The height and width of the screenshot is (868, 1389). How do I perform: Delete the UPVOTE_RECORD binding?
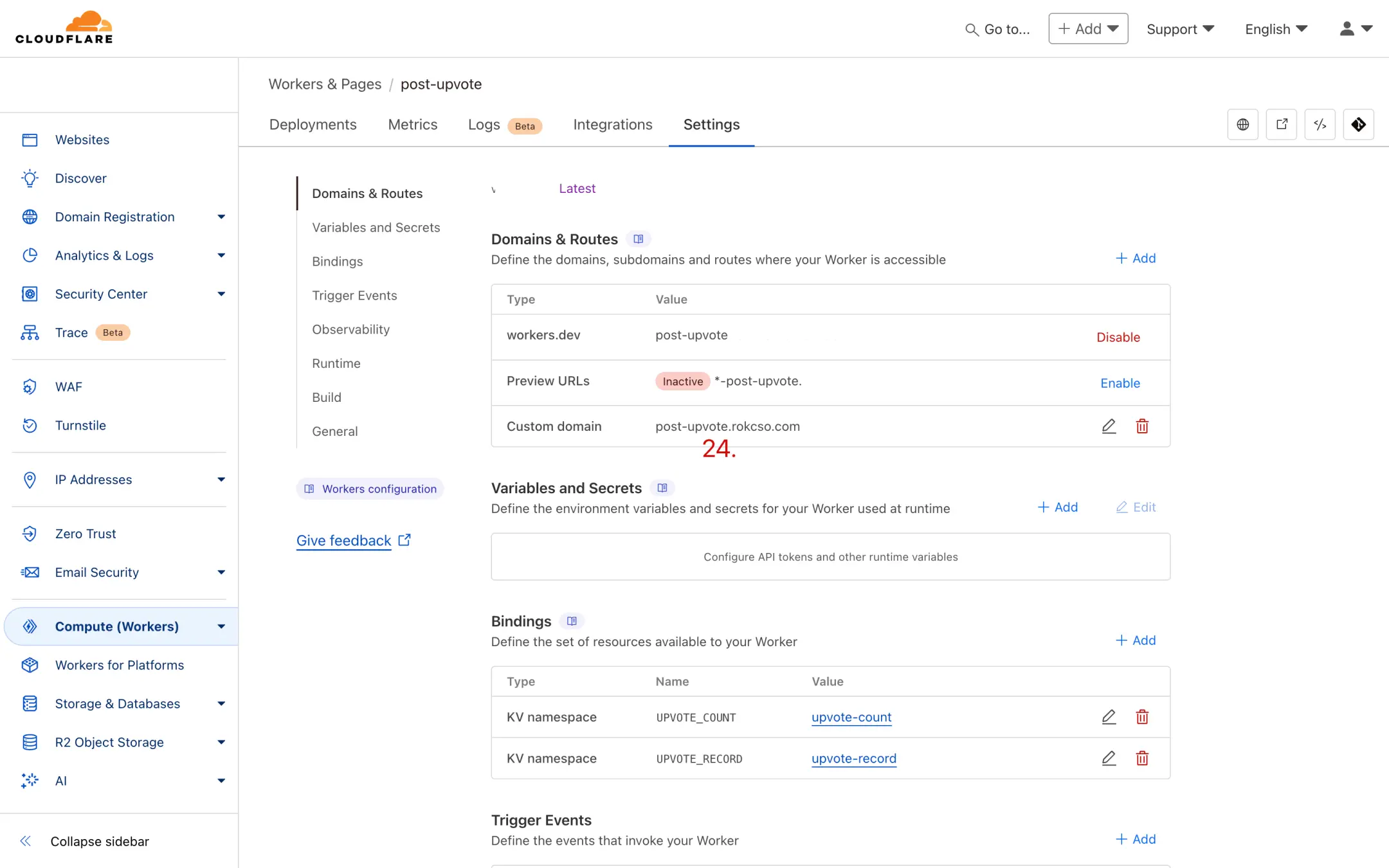(1142, 758)
